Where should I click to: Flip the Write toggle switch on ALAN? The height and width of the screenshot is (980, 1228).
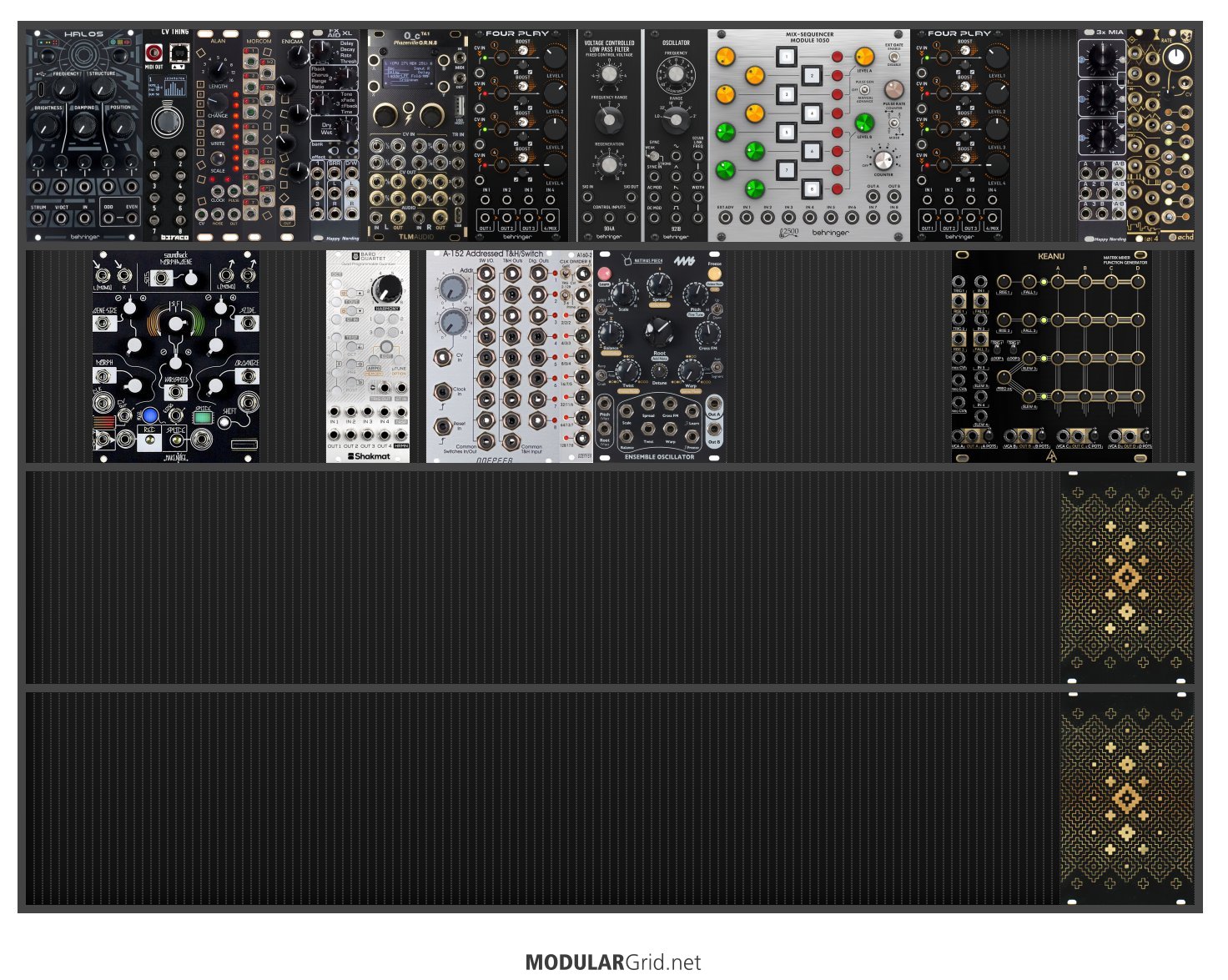point(218,130)
